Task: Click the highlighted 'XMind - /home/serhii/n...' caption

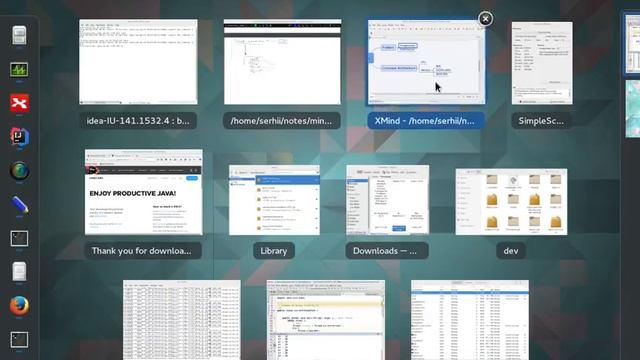Action: [x=426, y=121]
